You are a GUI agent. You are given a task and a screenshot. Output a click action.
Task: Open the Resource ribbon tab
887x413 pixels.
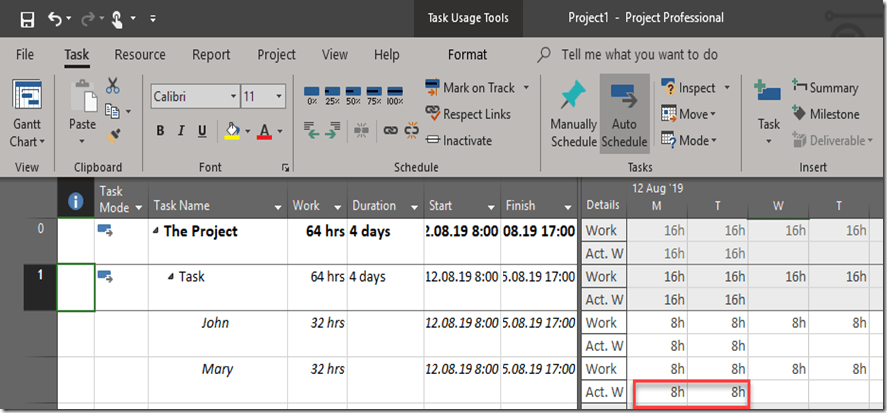[x=140, y=55]
